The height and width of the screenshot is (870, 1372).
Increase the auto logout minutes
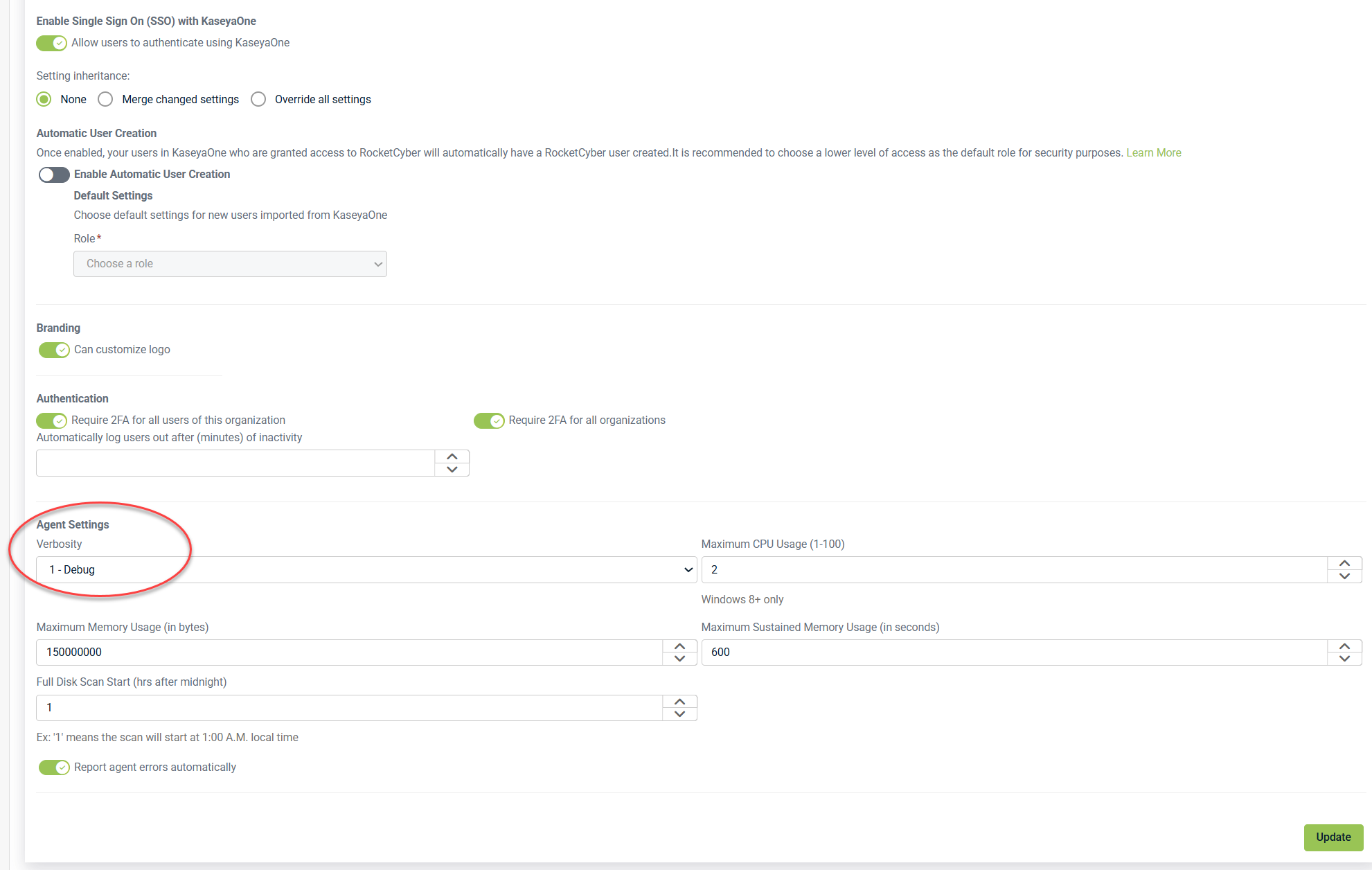pos(452,456)
